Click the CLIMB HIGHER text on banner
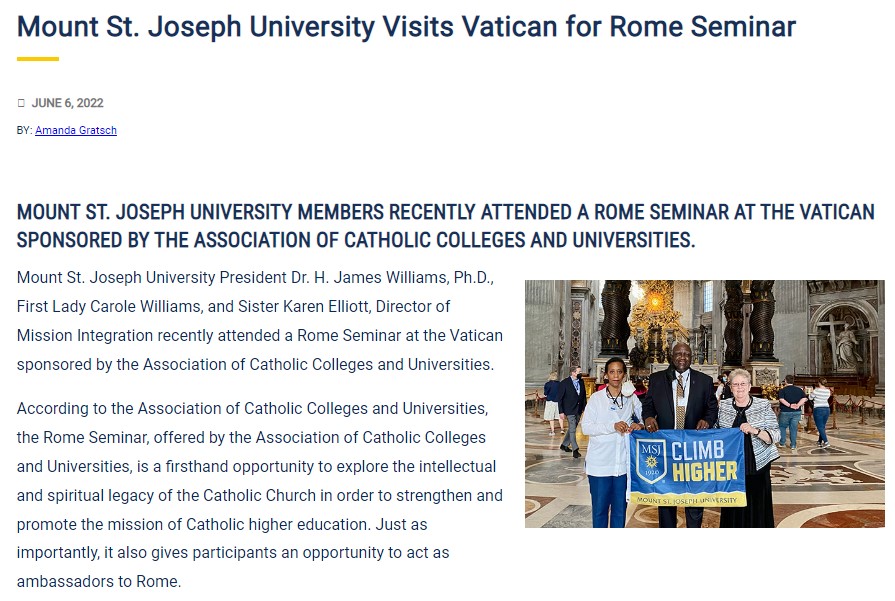This screenshot has width=895, height=601. coord(704,461)
